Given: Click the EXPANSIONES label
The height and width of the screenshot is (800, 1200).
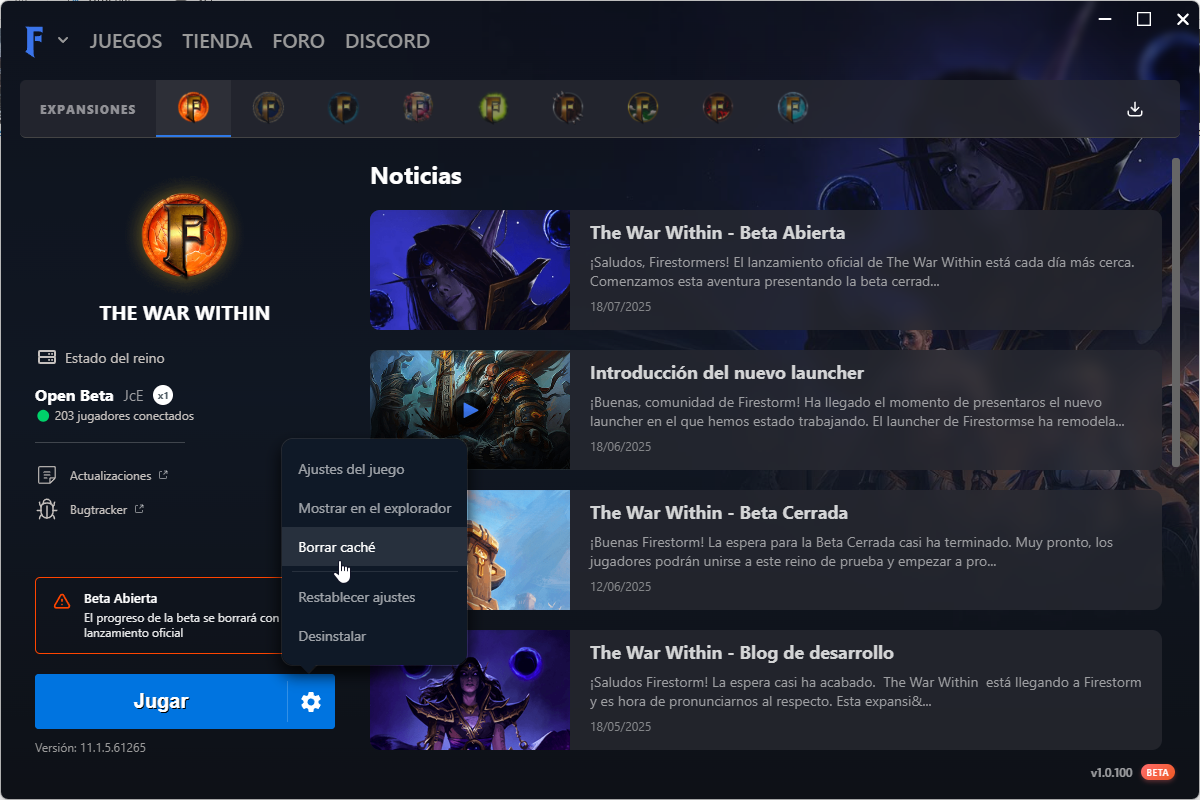Looking at the screenshot, I should [x=88, y=109].
